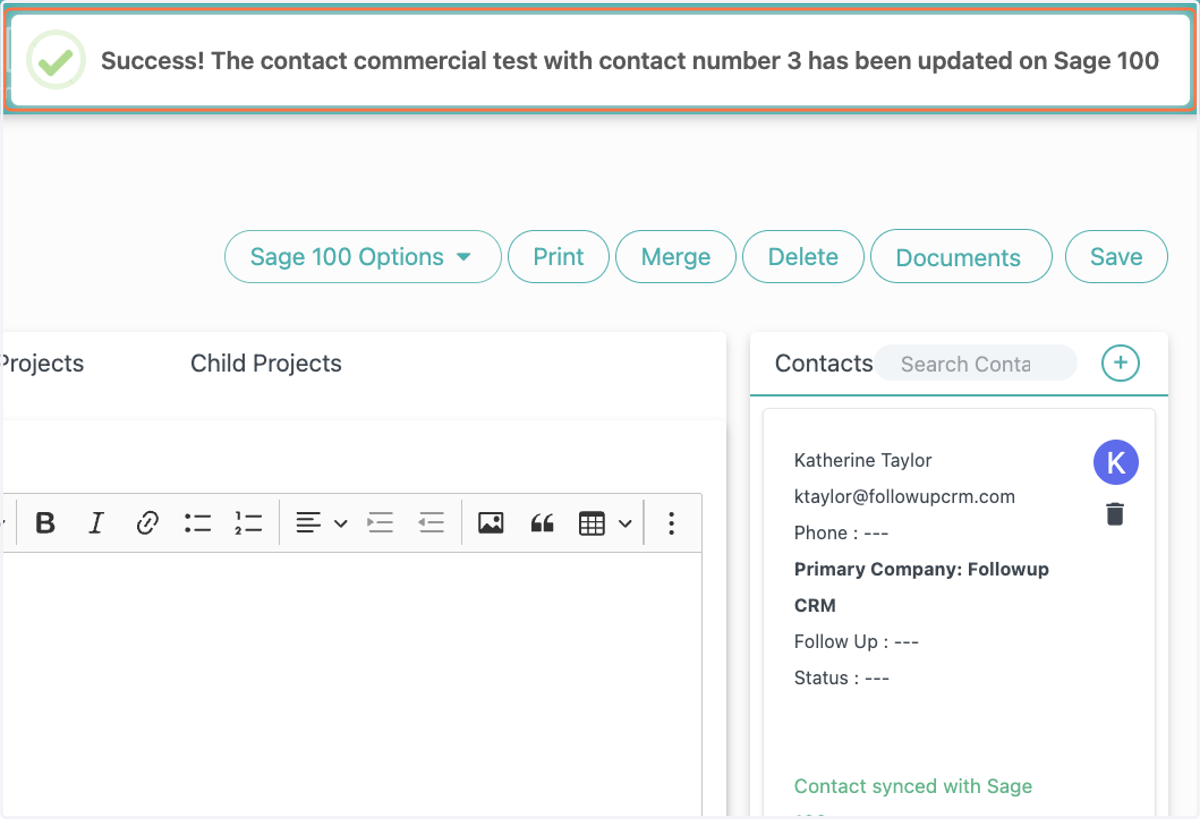Click the green success checkmark icon
The image size is (1200, 819).
pyautogui.click(x=56, y=61)
